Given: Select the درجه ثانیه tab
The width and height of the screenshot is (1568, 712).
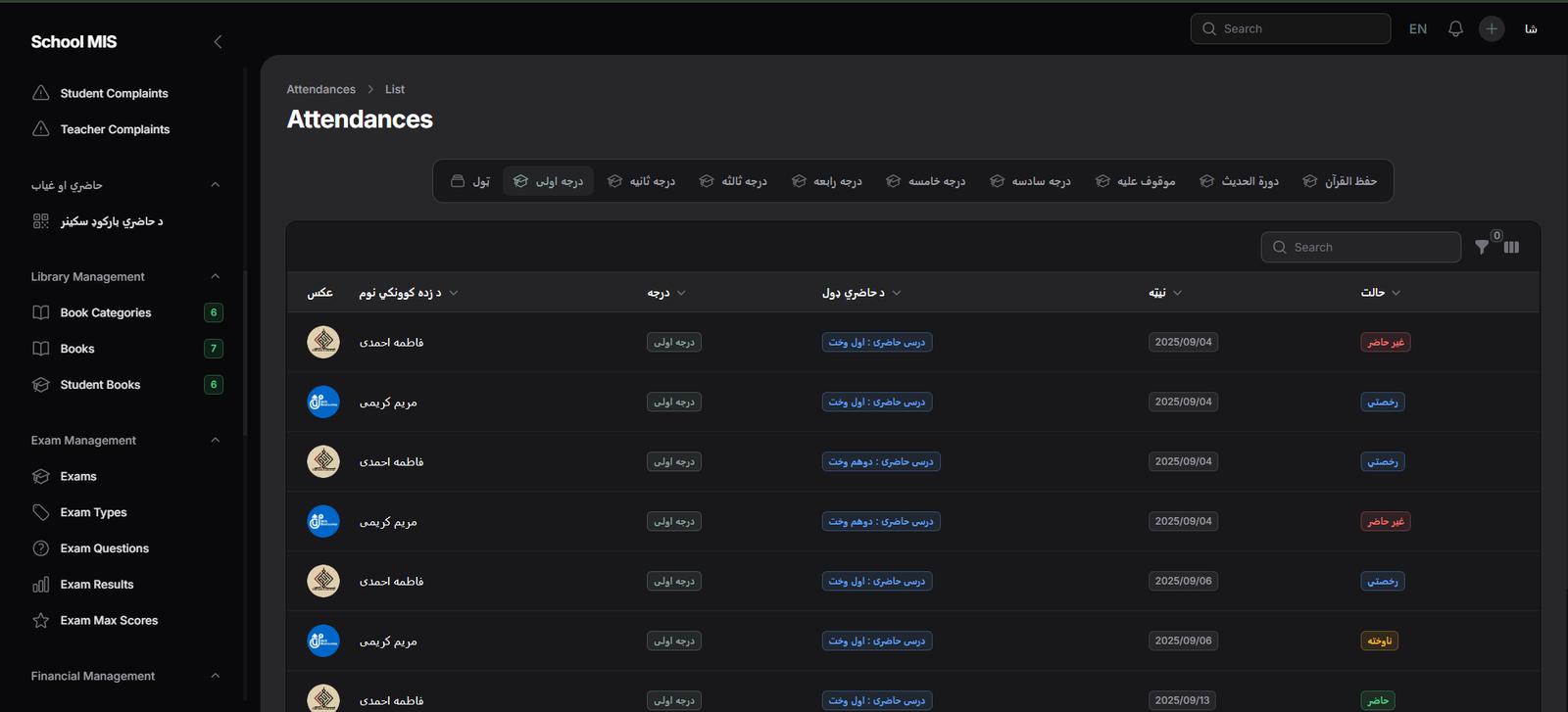Looking at the screenshot, I should [x=641, y=181].
